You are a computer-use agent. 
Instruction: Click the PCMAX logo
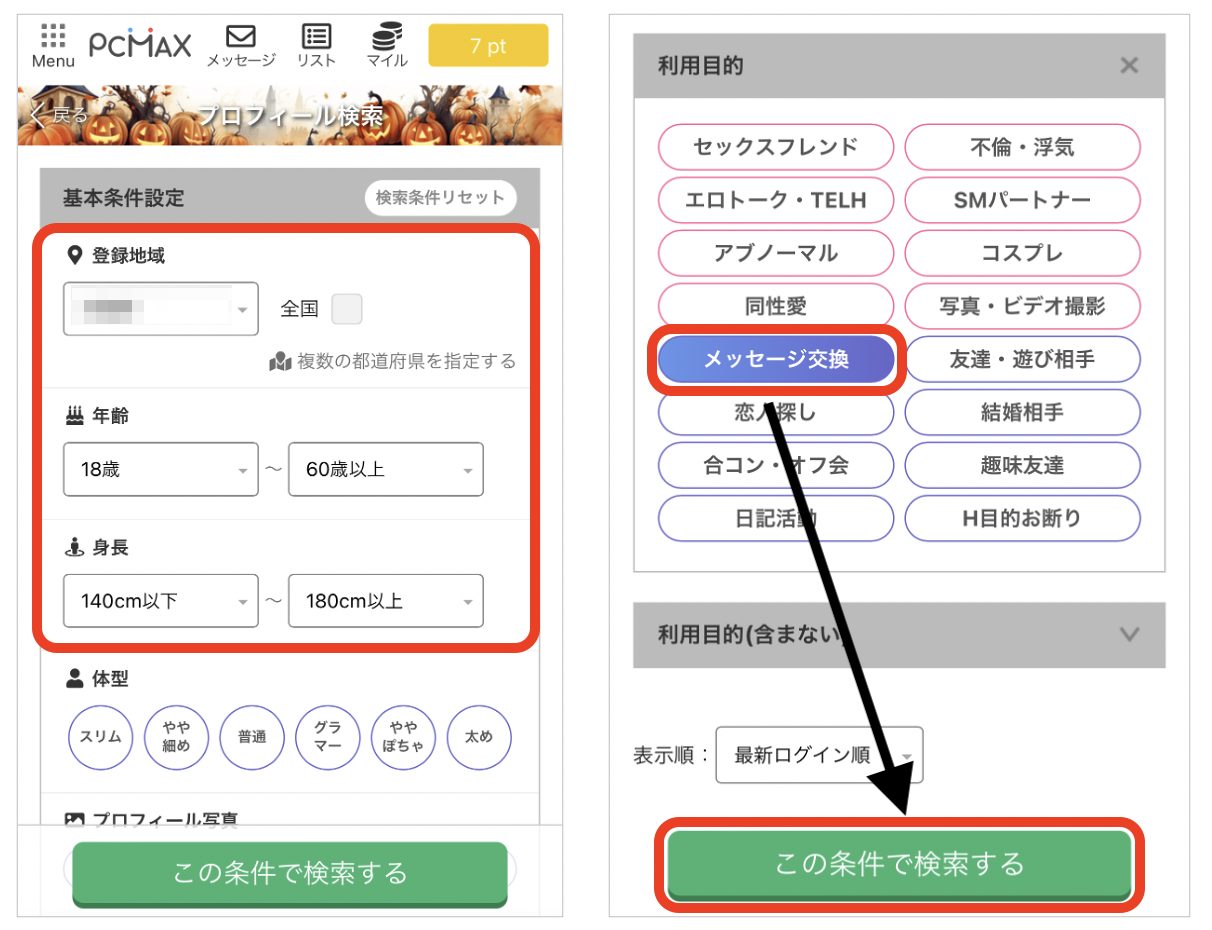coord(140,44)
